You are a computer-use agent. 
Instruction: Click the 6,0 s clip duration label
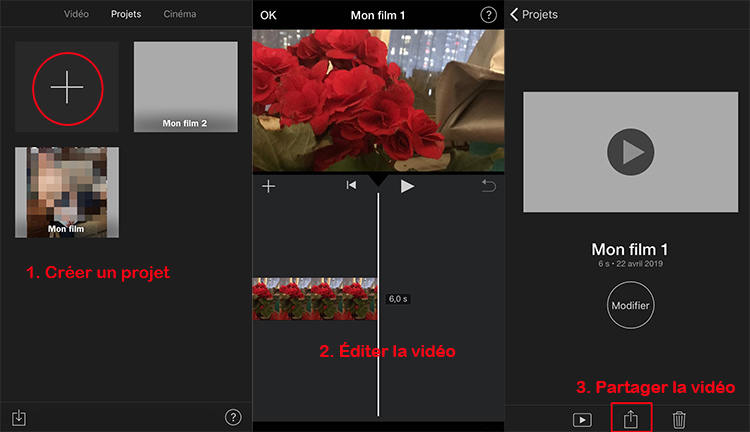[398, 299]
